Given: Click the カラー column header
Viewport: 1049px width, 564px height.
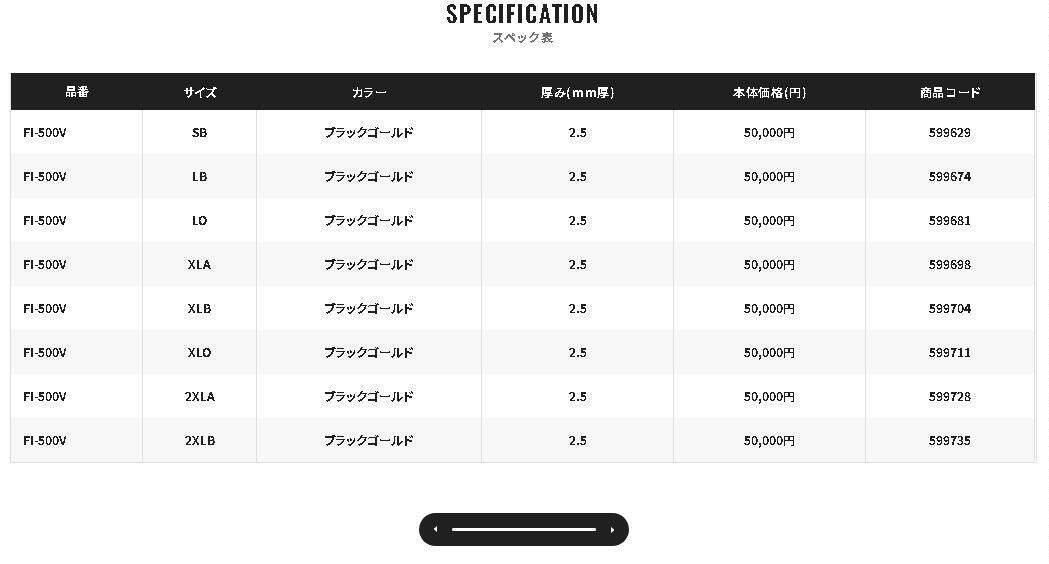Looking at the screenshot, I should [369, 92].
